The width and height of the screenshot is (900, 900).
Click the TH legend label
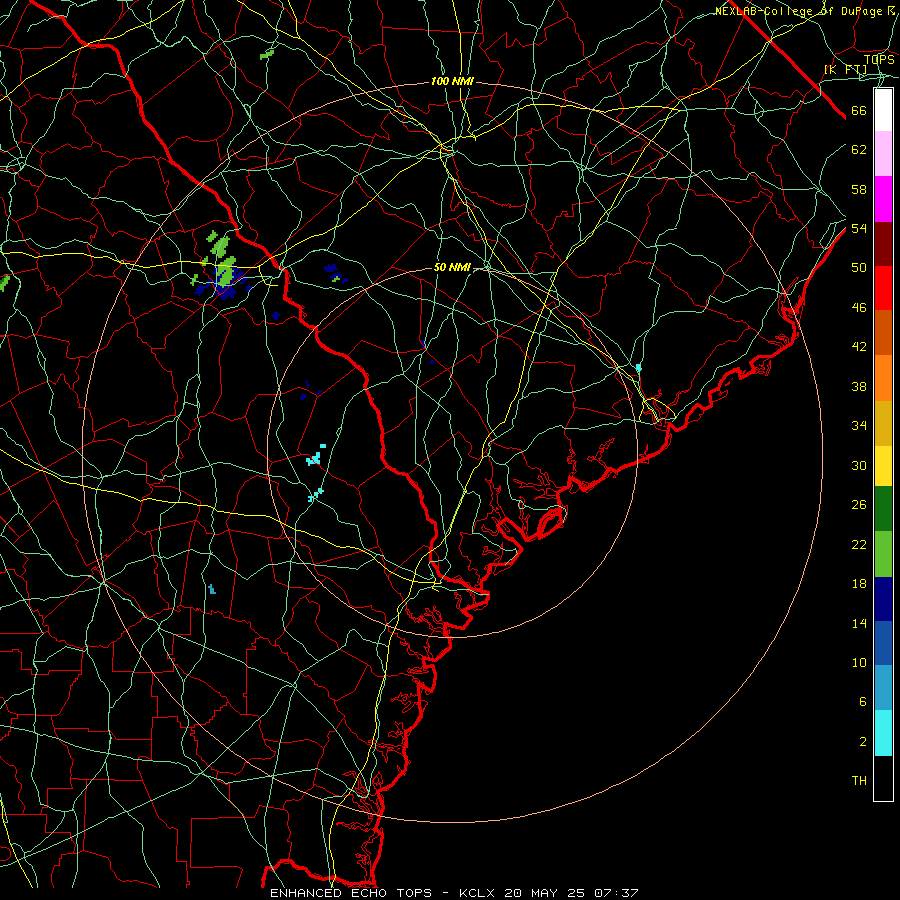click(859, 781)
